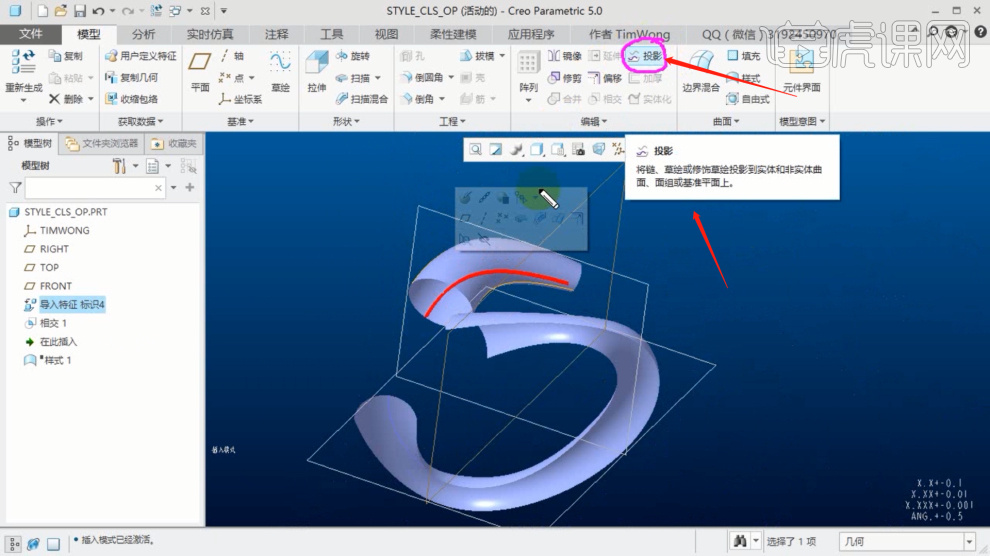Expand the Editing (编辑) group
990x556 pixels.
click(x=594, y=121)
